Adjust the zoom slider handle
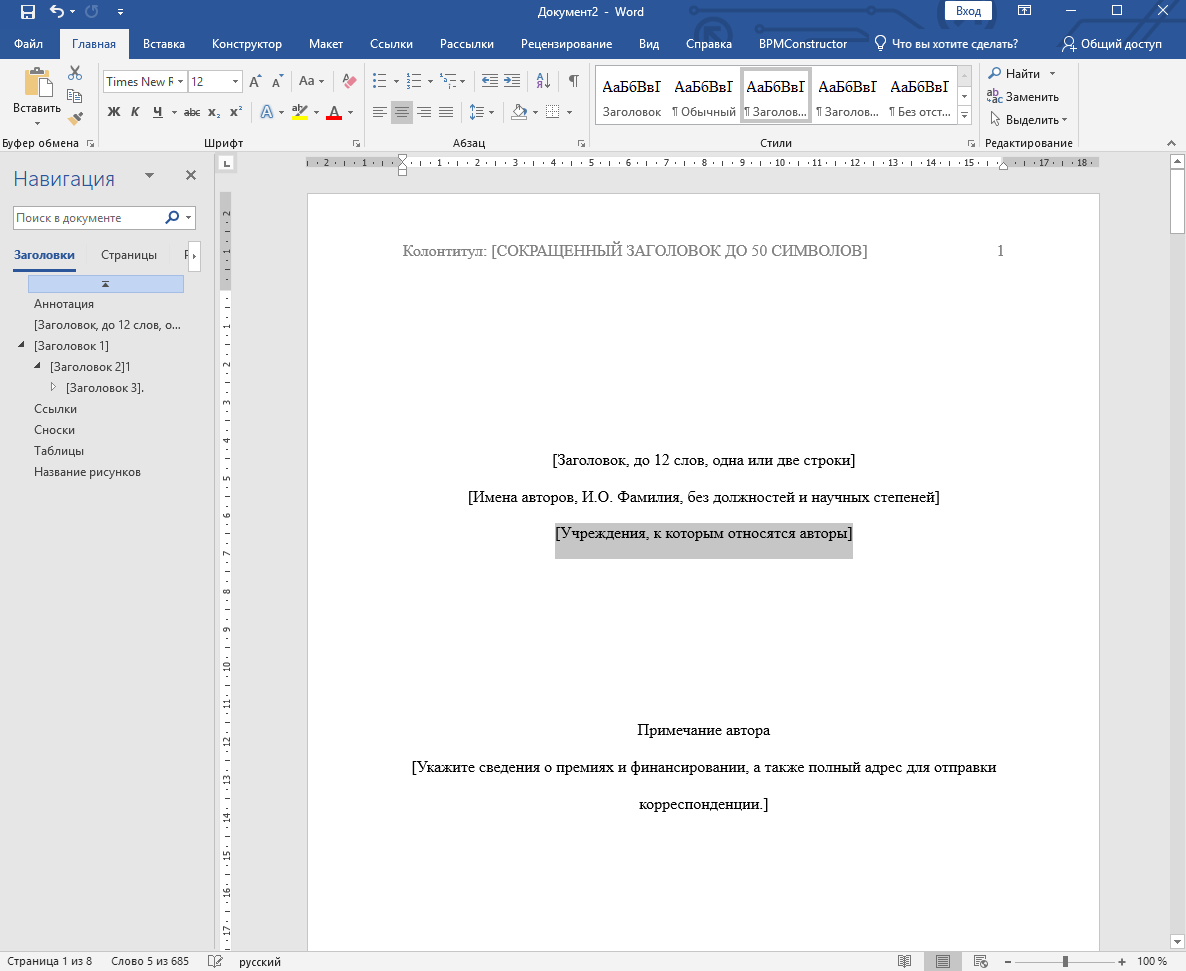The image size is (1186, 971). (x=1065, y=961)
